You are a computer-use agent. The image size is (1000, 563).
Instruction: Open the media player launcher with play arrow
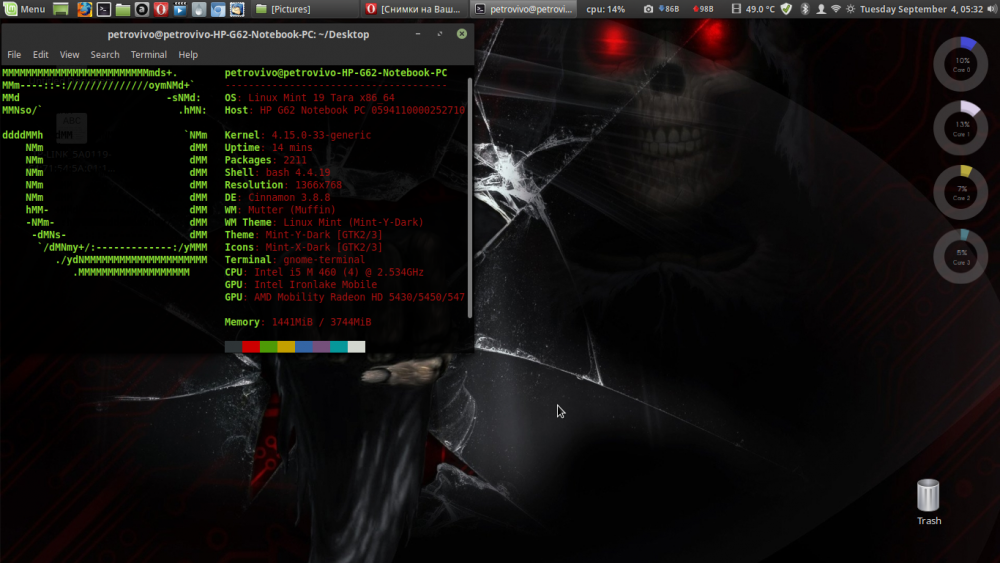click(x=180, y=9)
